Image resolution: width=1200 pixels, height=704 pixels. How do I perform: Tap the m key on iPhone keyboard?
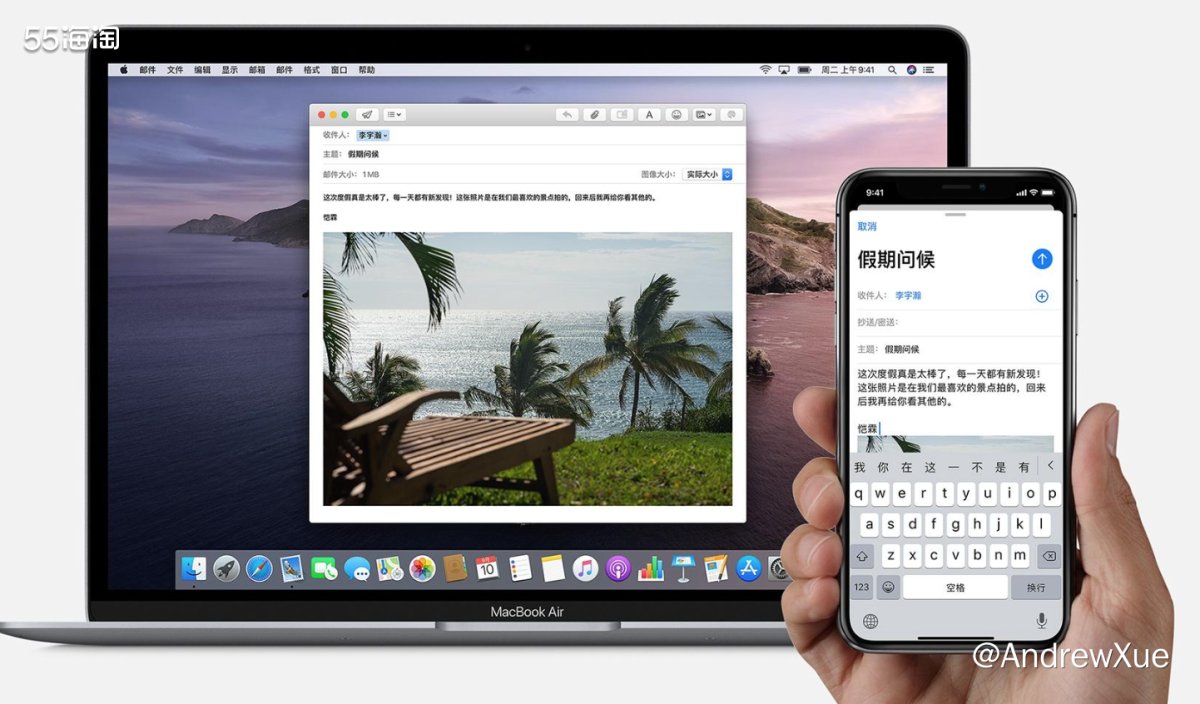1019,556
